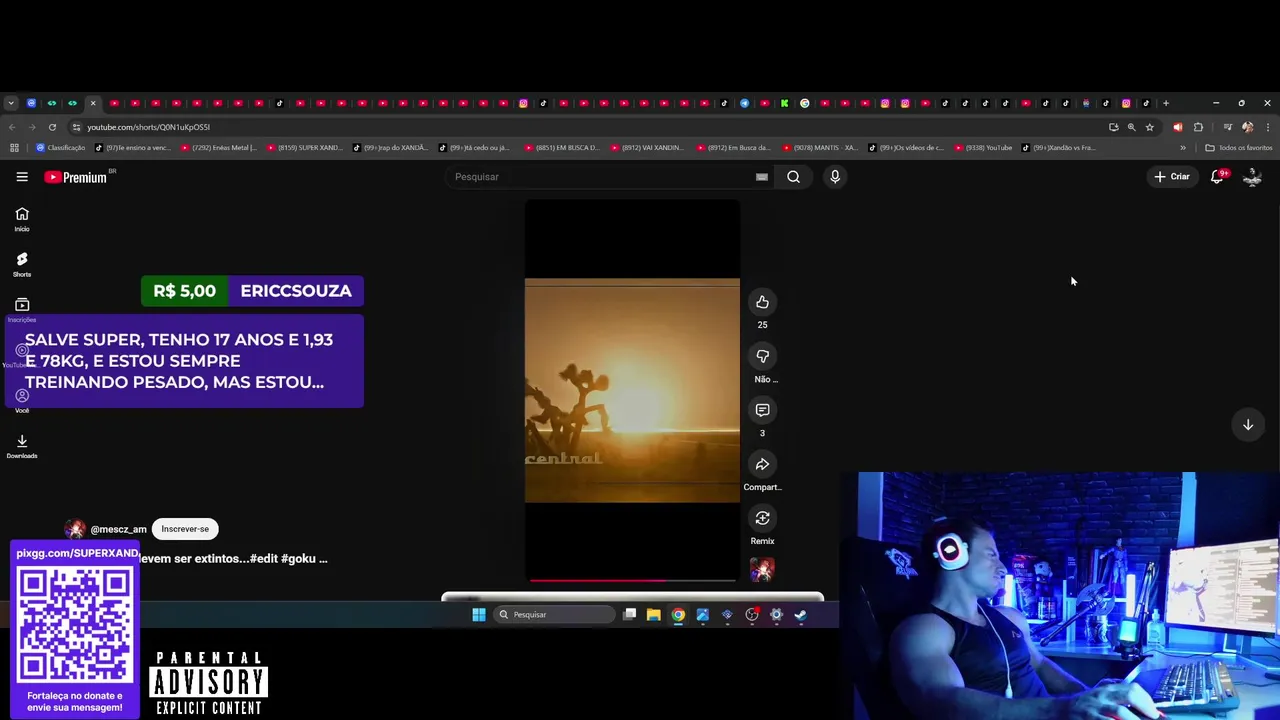Image resolution: width=1280 pixels, height=720 pixels.
Task: Click the install app icon in address bar
Action: coord(1113,127)
